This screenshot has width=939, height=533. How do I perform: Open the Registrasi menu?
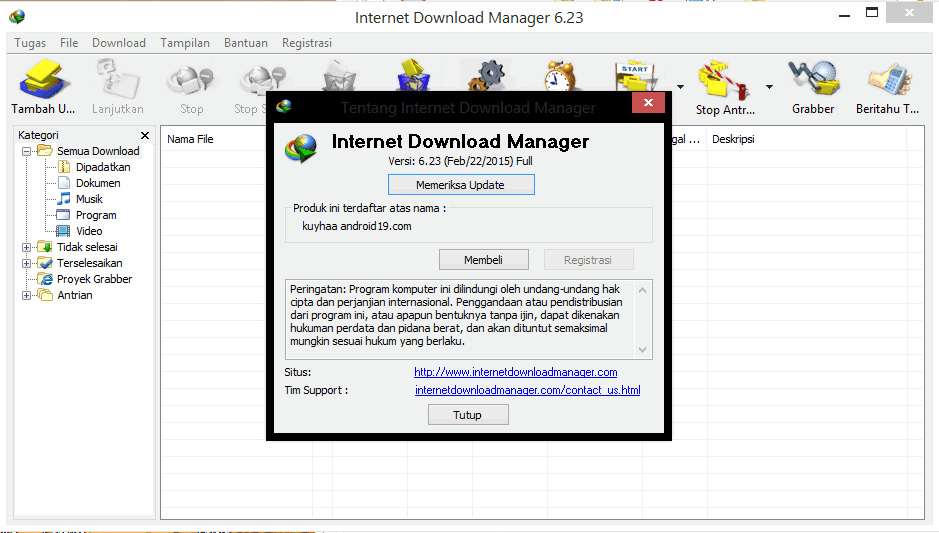tap(307, 43)
